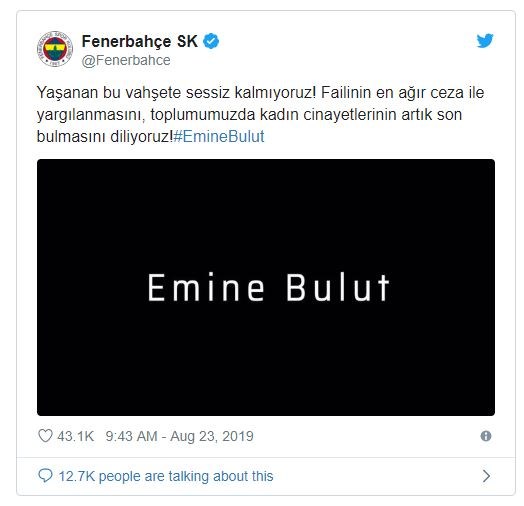Open the Fenerbahçe SK profile name
Image resolution: width=524 pixels, height=506 pixels.
tap(140, 41)
